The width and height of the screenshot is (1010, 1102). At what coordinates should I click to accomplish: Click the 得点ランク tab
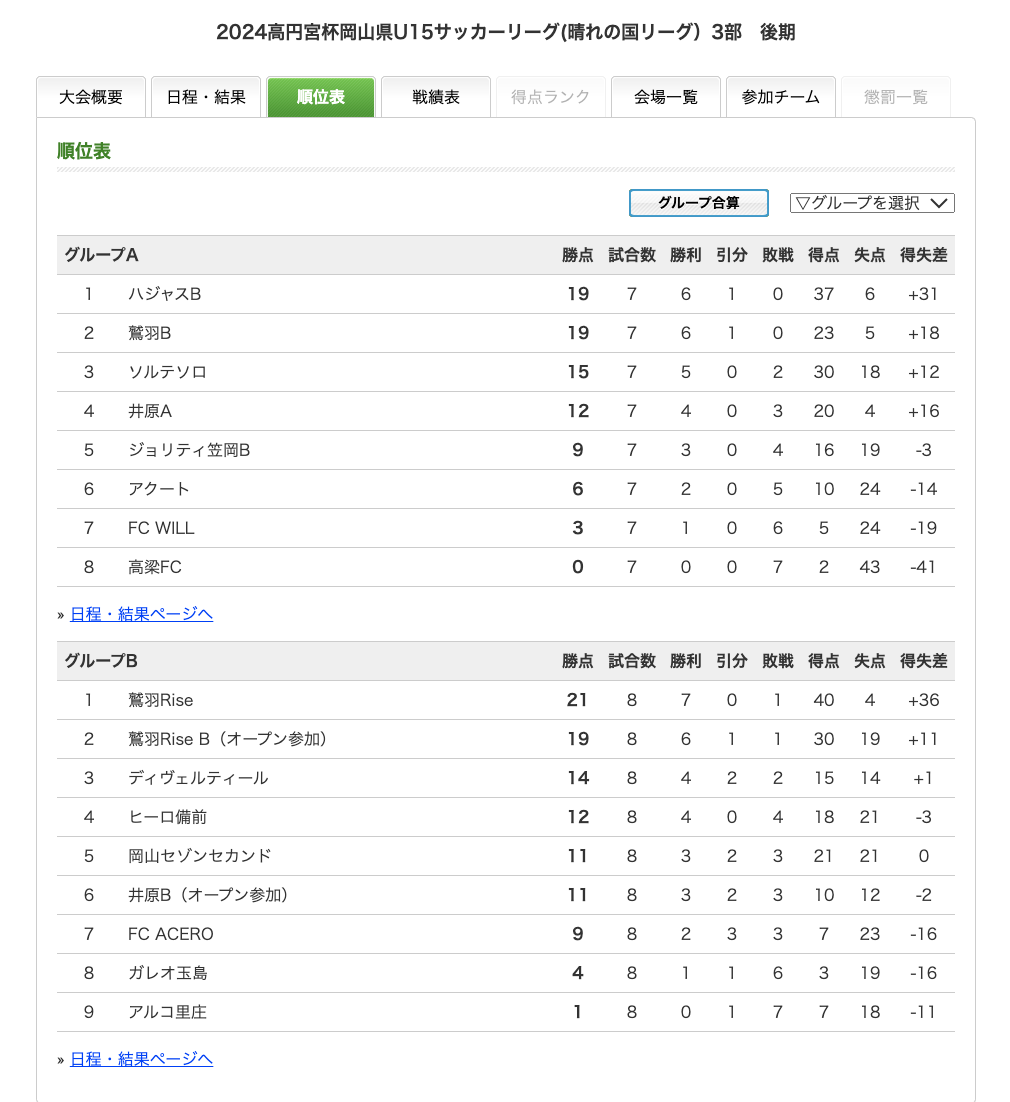tap(551, 97)
